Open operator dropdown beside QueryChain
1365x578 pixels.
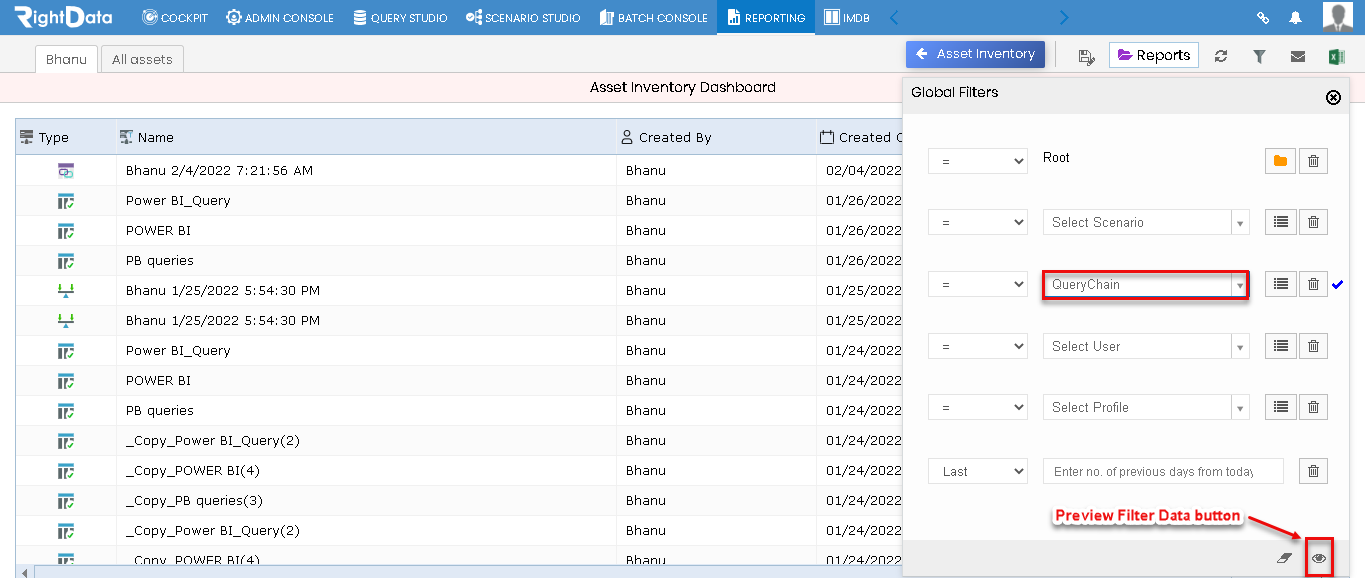[978, 285]
